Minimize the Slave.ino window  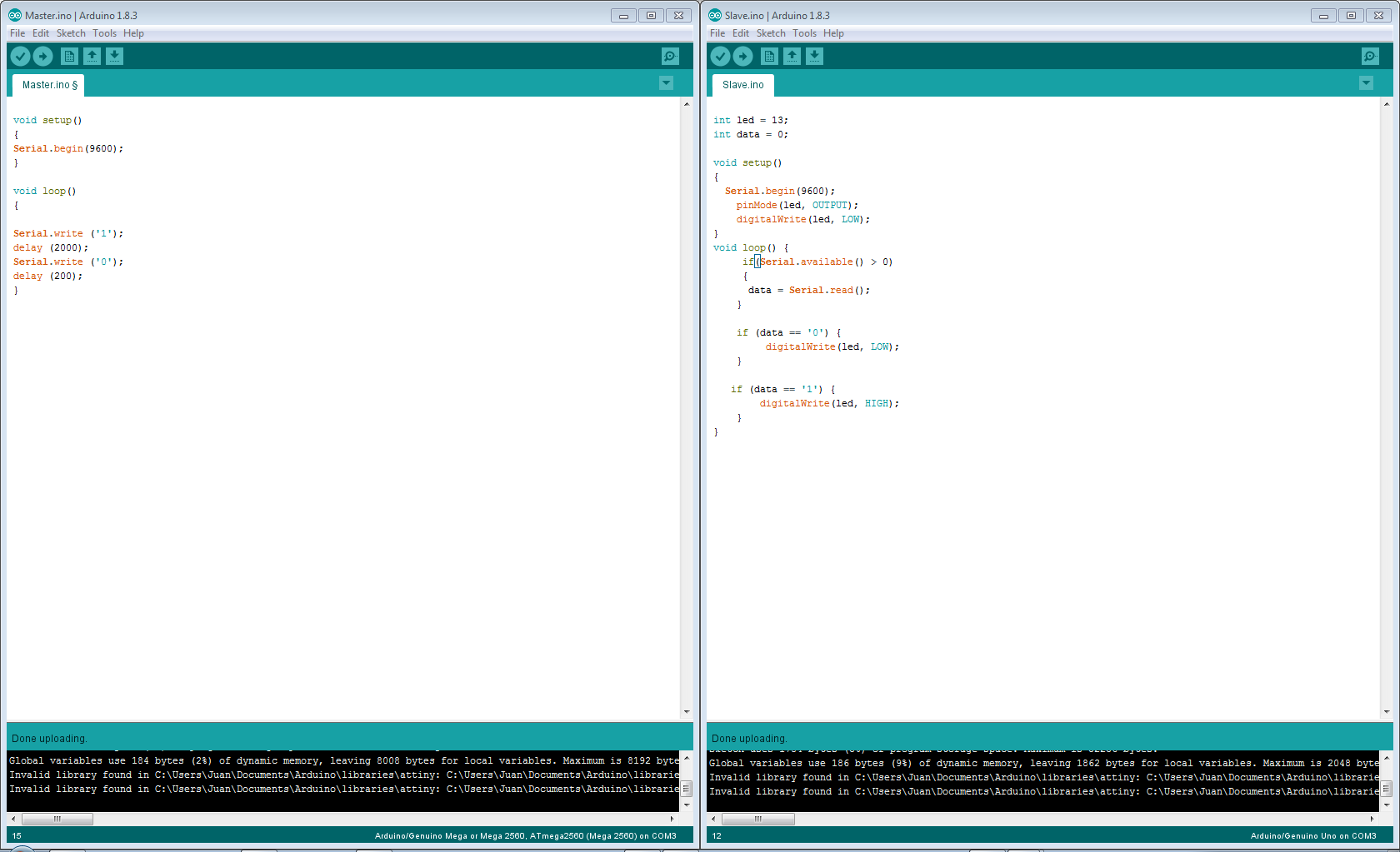[1323, 15]
